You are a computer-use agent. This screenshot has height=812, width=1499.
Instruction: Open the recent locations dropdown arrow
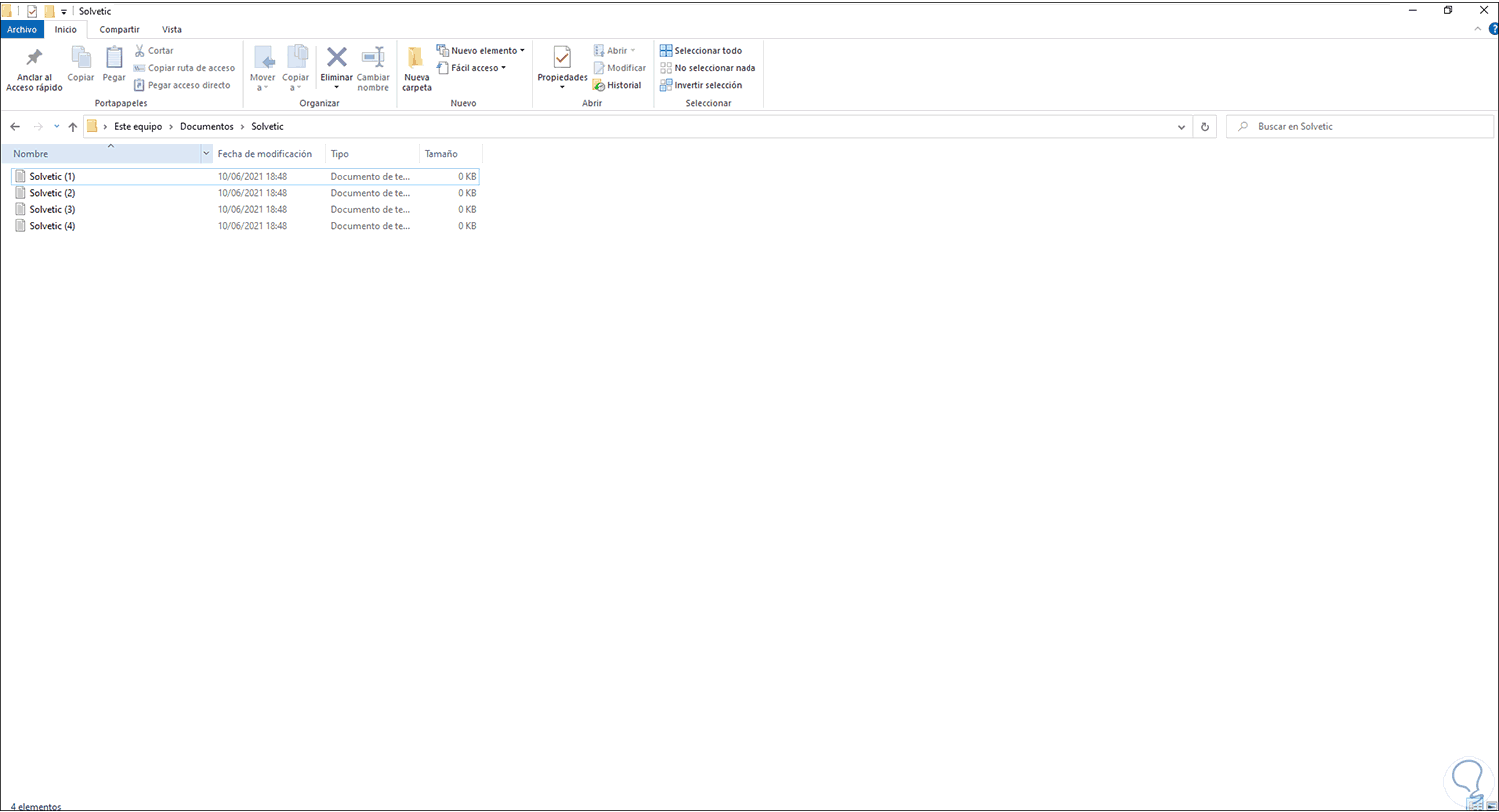click(x=56, y=127)
